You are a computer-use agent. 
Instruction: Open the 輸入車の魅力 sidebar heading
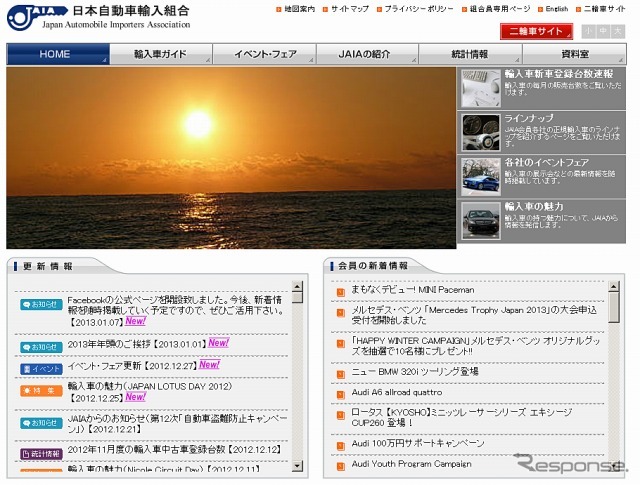coord(534,206)
